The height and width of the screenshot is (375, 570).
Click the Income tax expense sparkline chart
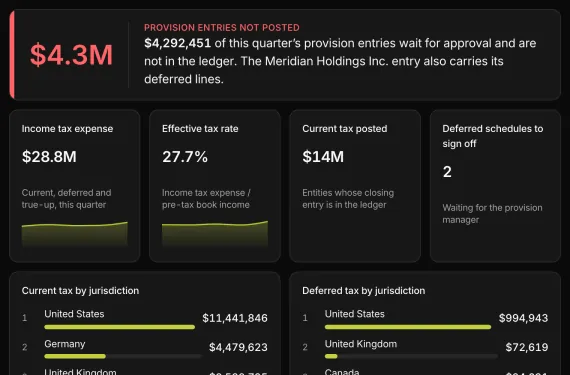pyautogui.click(x=75, y=234)
